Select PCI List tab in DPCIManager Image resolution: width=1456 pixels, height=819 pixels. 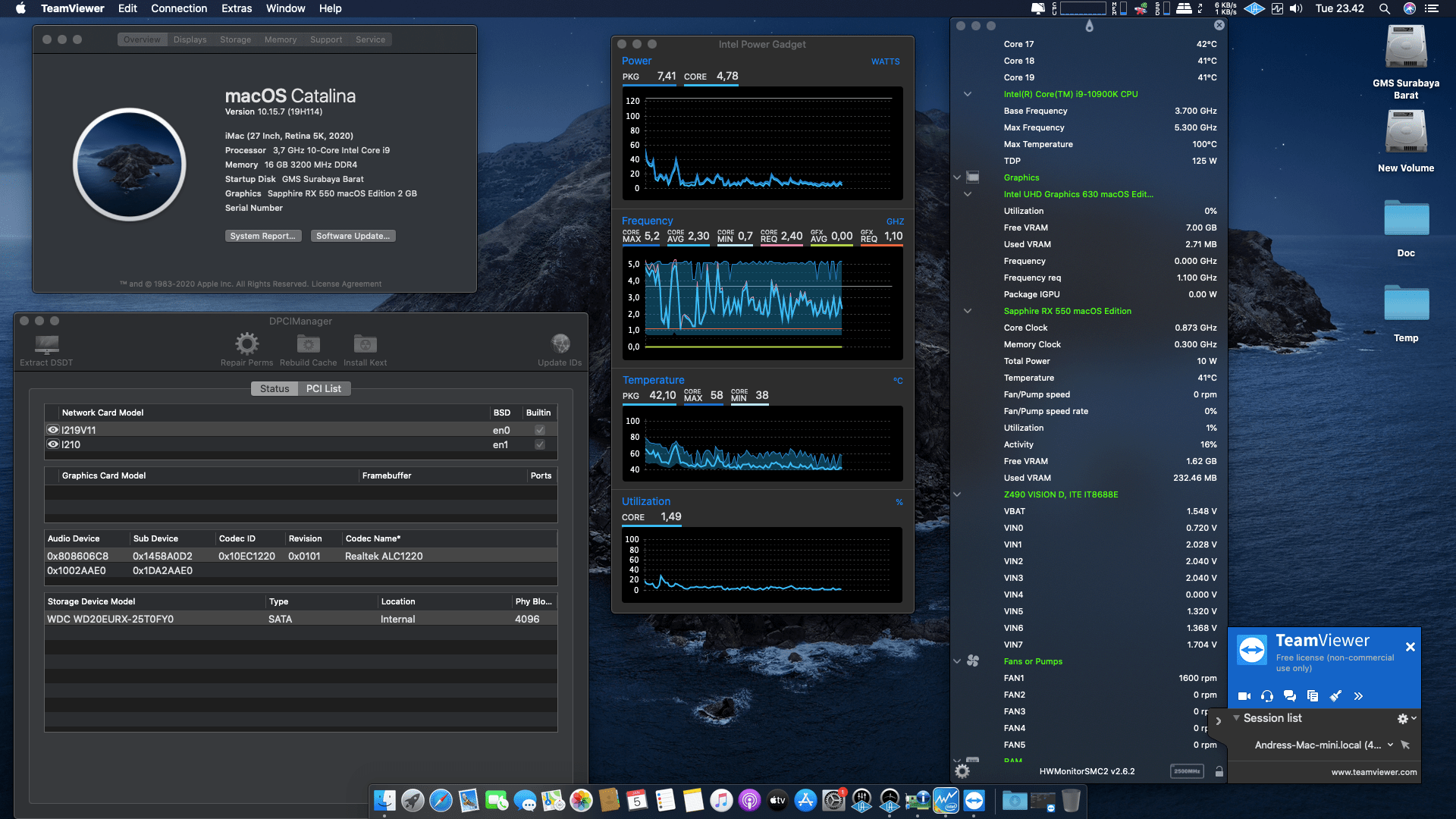[x=324, y=388]
